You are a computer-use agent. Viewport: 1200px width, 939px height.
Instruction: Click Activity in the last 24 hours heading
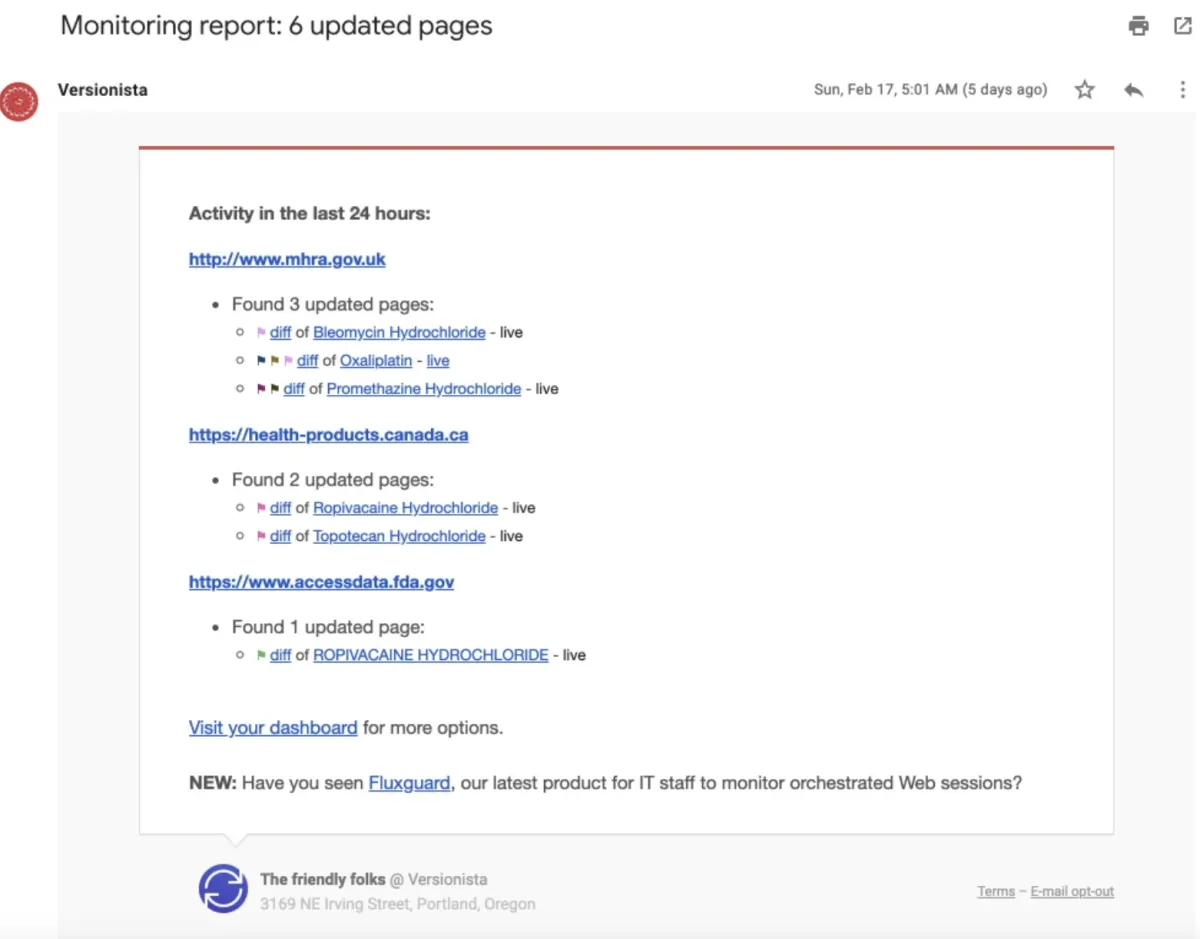coord(310,213)
